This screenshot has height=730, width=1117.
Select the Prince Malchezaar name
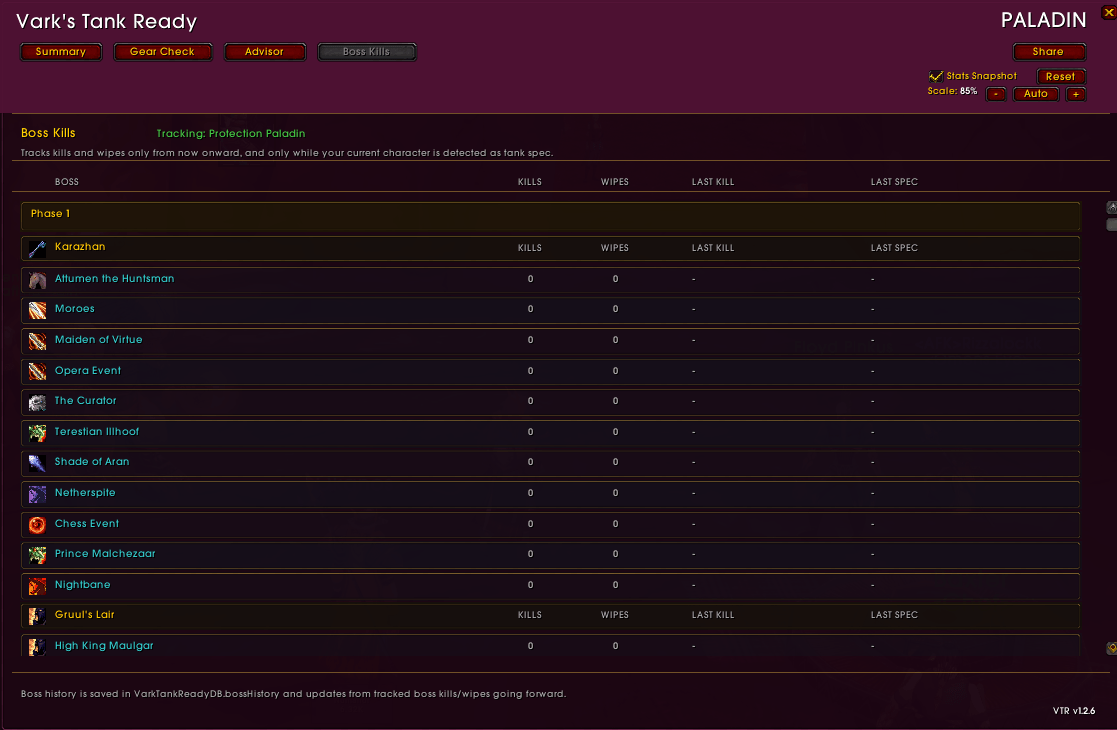[105, 553]
